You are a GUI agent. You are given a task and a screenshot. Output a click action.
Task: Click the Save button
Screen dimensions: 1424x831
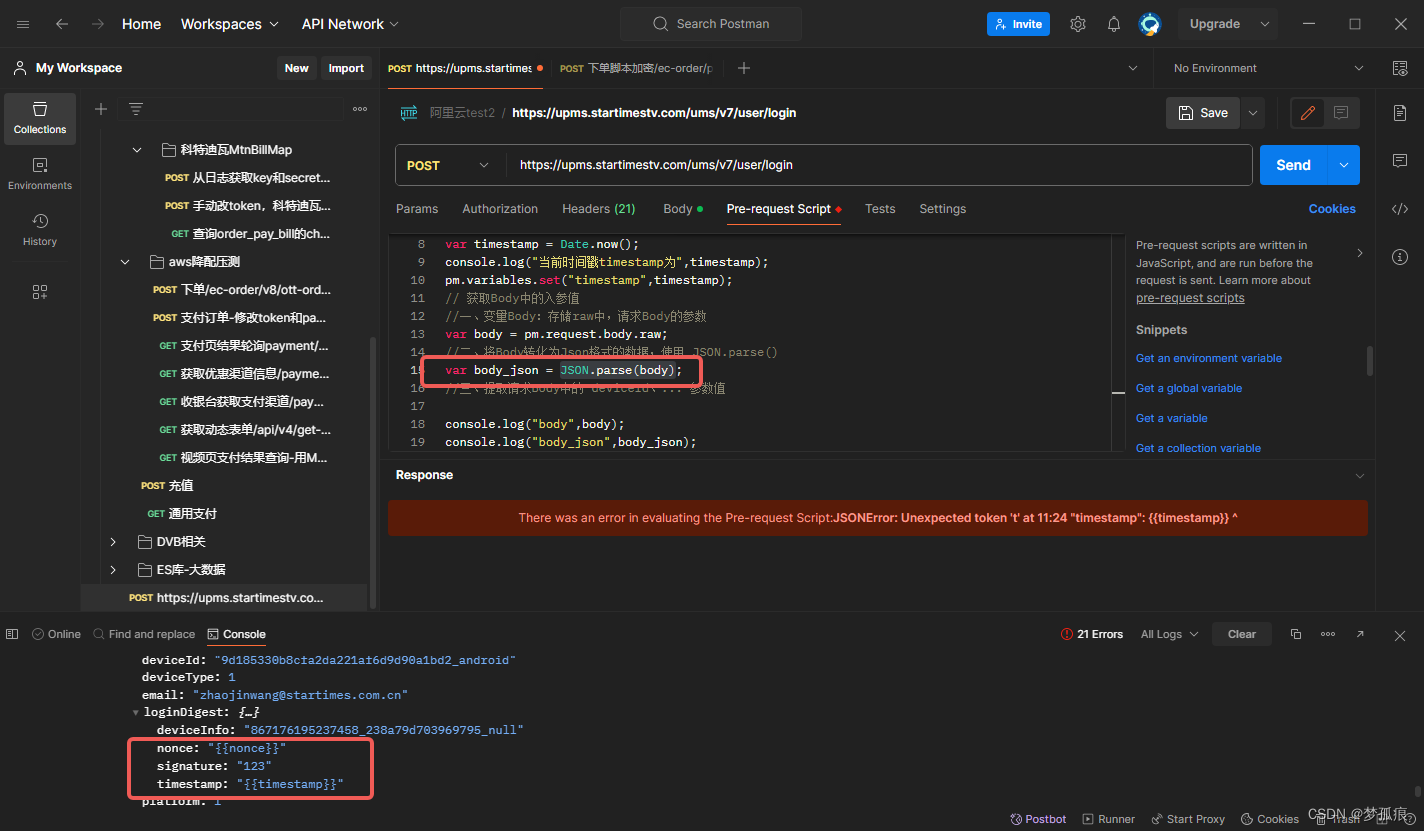[1203, 113]
